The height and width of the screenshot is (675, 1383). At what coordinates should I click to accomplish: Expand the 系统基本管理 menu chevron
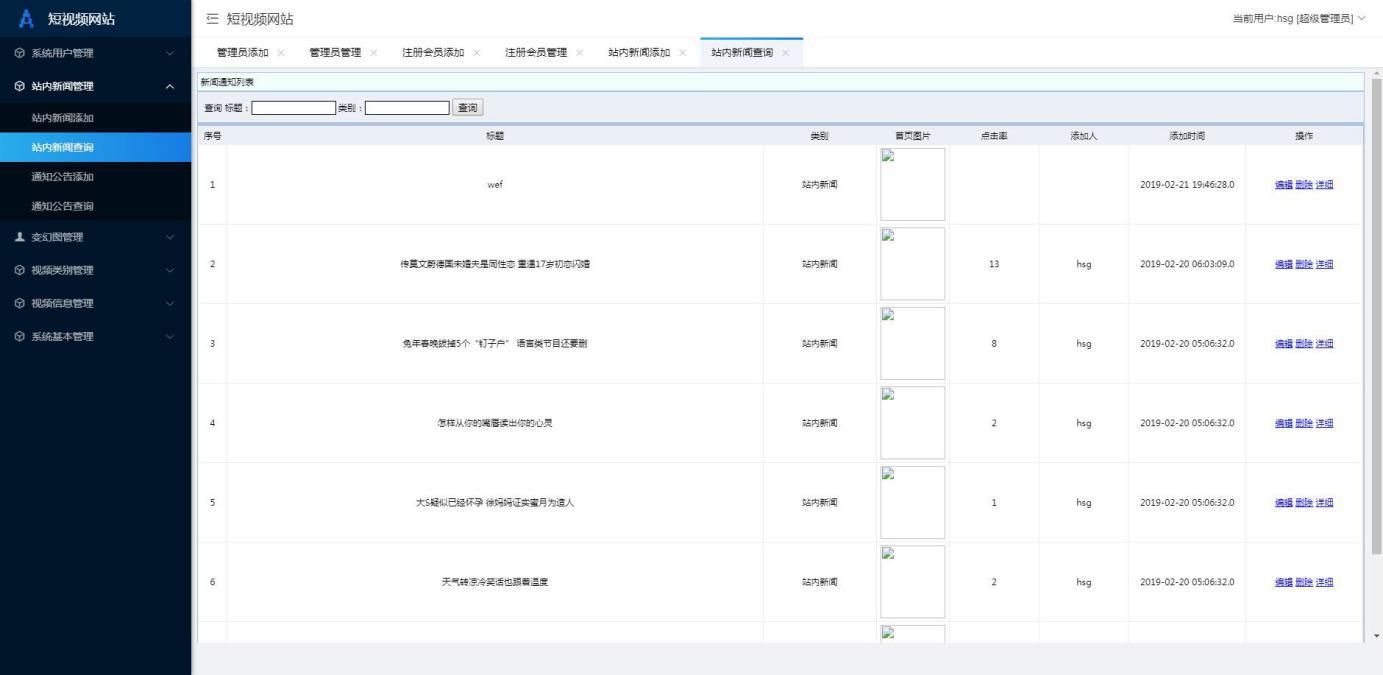[x=170, y=336]
